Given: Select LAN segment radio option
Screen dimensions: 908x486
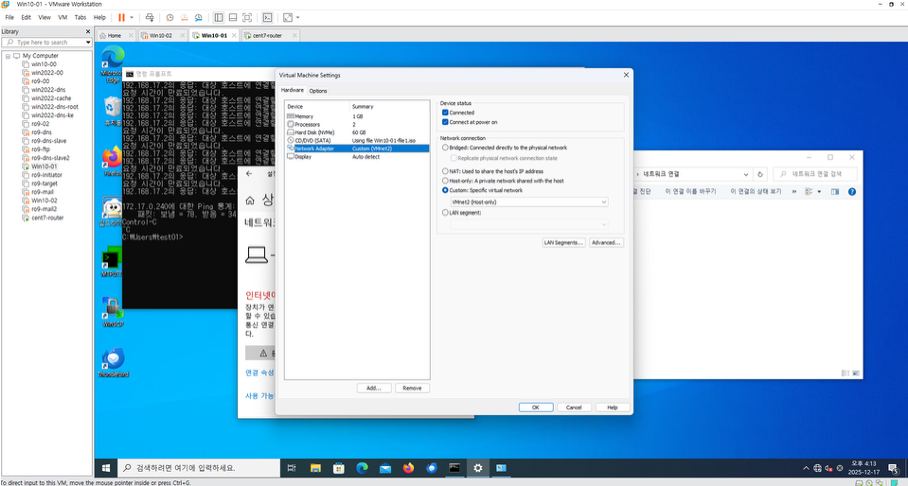Looking at the screenshot, I should 445,213.
